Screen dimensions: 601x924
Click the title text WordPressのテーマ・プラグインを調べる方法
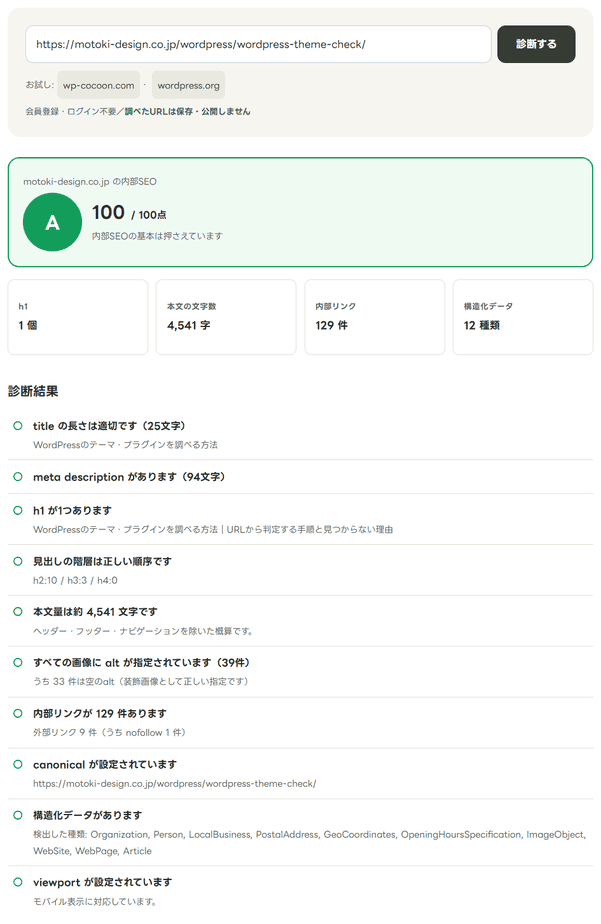click(126, 445)
